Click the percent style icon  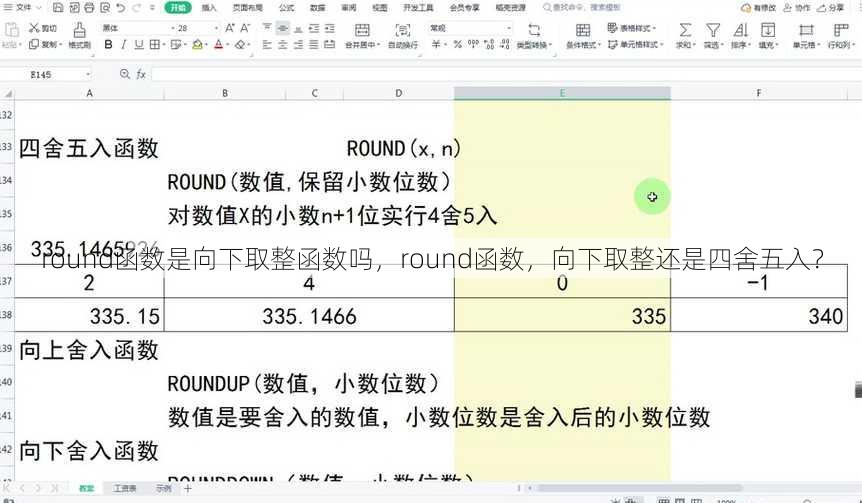(x=457, y=45)
